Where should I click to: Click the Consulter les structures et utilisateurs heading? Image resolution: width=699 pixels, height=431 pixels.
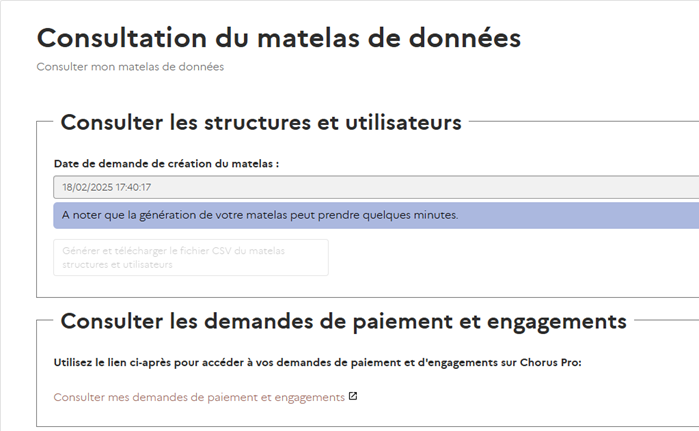[261, 123]
